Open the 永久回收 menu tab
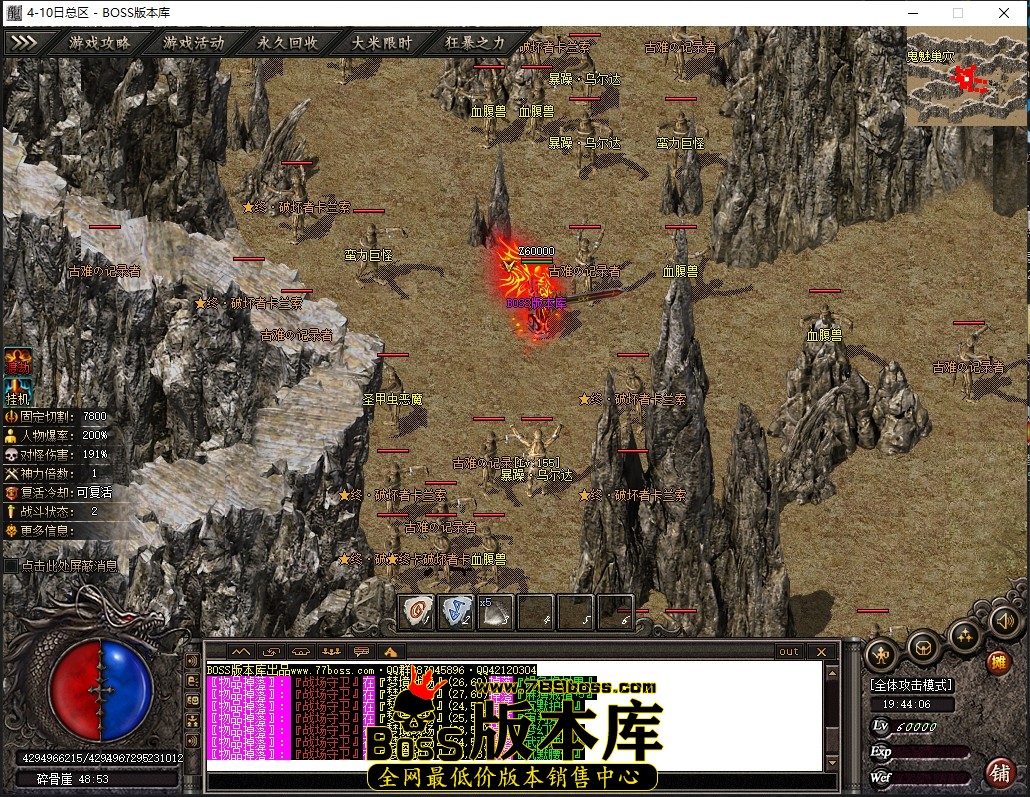Screen dimensions: 1030x797 click(287, 43)
